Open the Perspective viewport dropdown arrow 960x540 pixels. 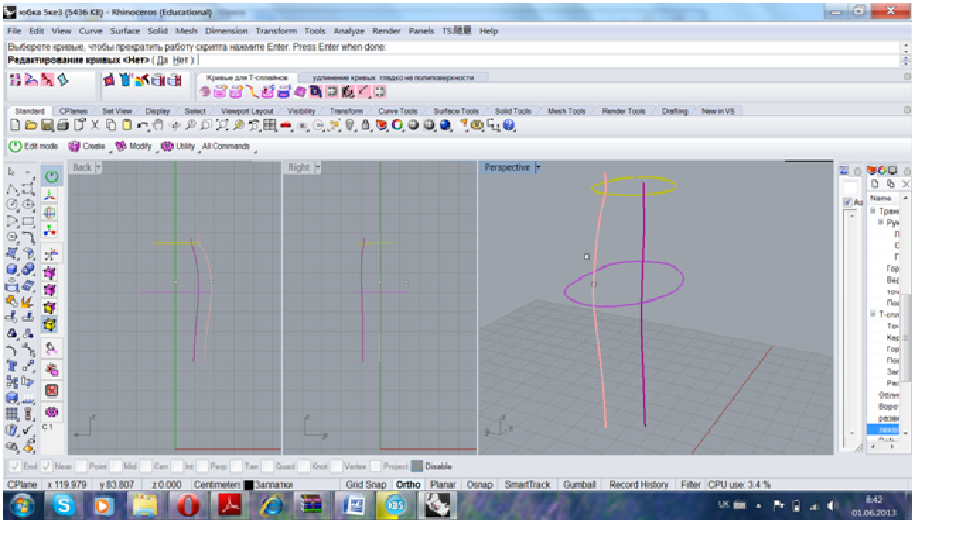click(537, 168)
